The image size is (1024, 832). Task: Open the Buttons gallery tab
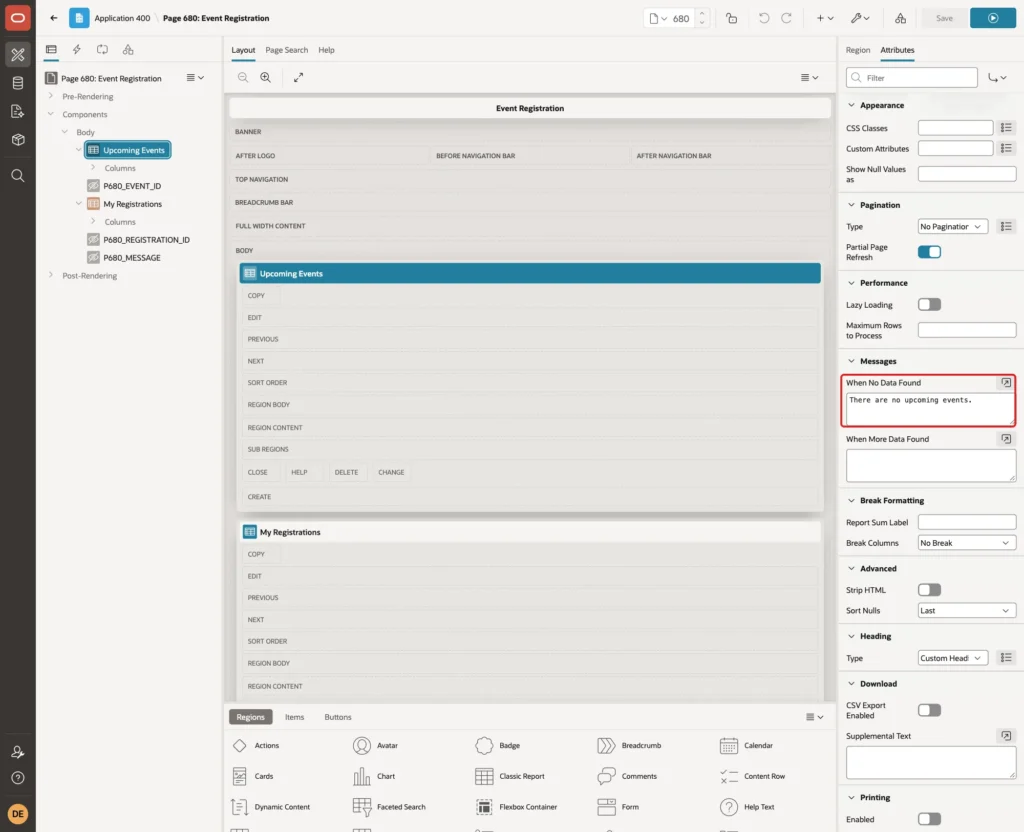pos(338,717)
